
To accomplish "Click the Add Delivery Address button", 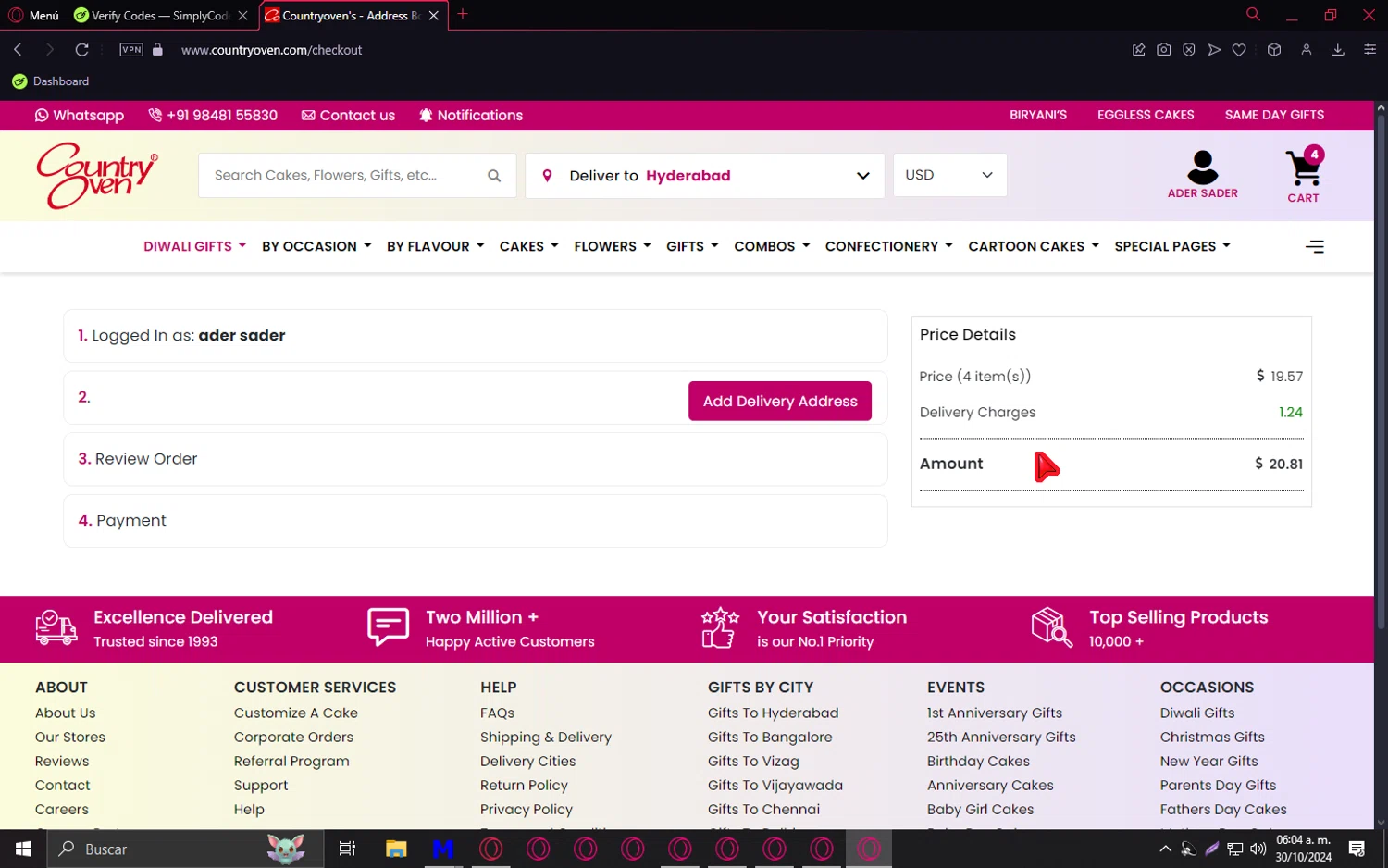I will click(x=779, y=401).
